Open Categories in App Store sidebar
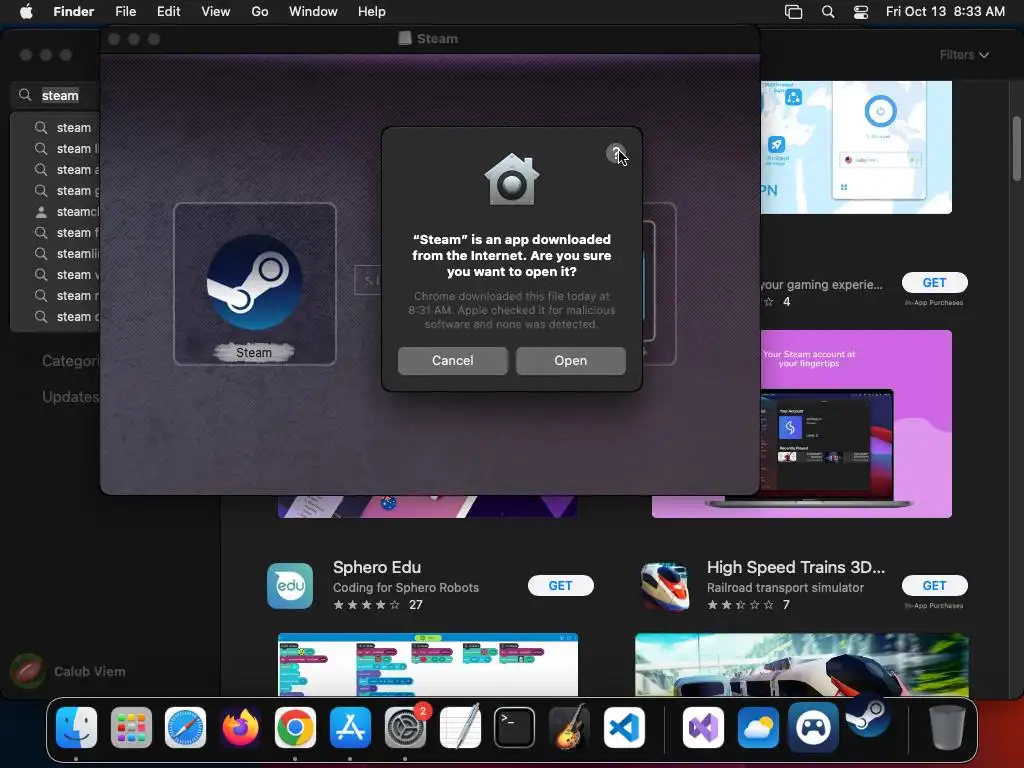Viewport: 1024px width, 768px height. (x=71, y=361)
